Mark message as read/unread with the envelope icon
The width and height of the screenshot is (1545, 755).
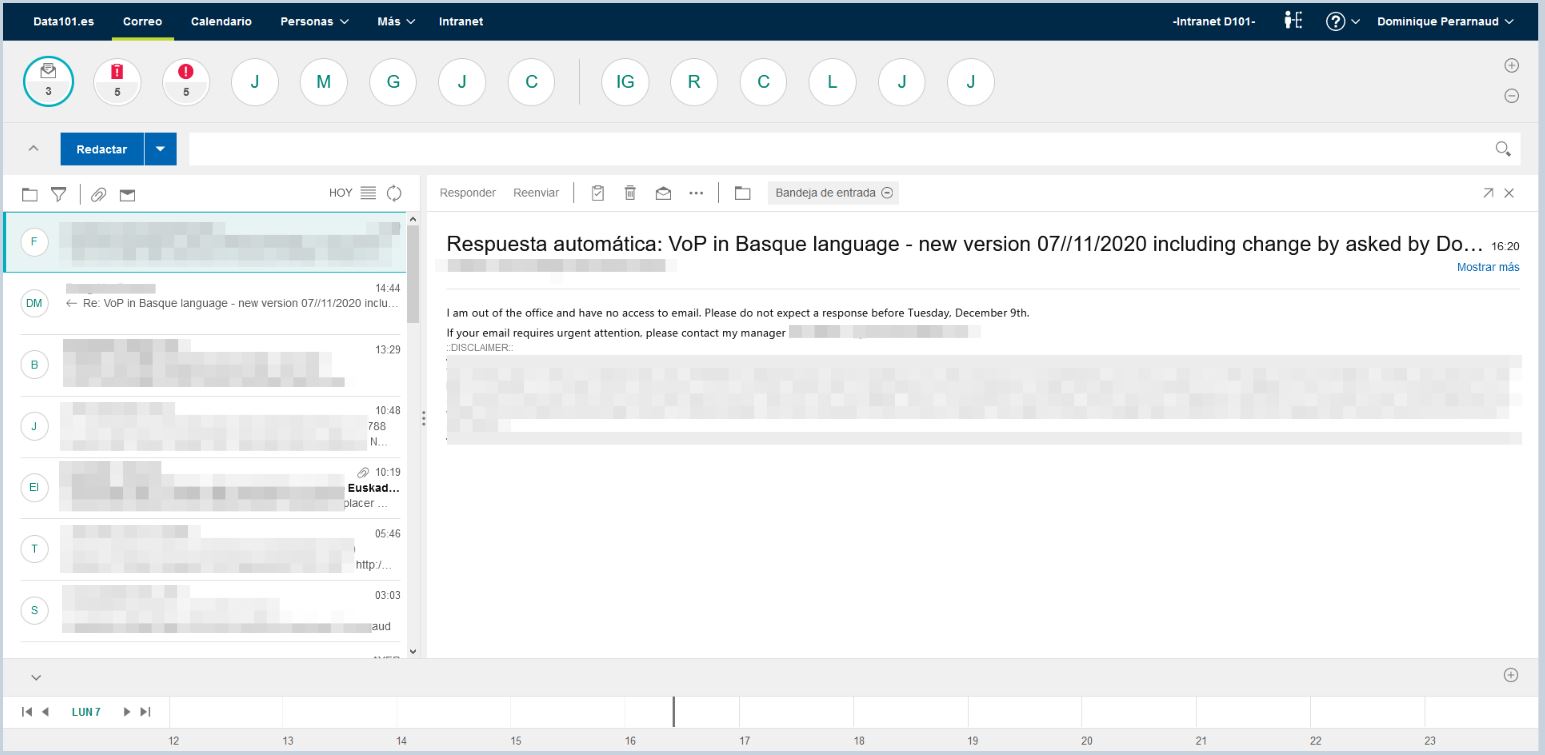point(663,193)
